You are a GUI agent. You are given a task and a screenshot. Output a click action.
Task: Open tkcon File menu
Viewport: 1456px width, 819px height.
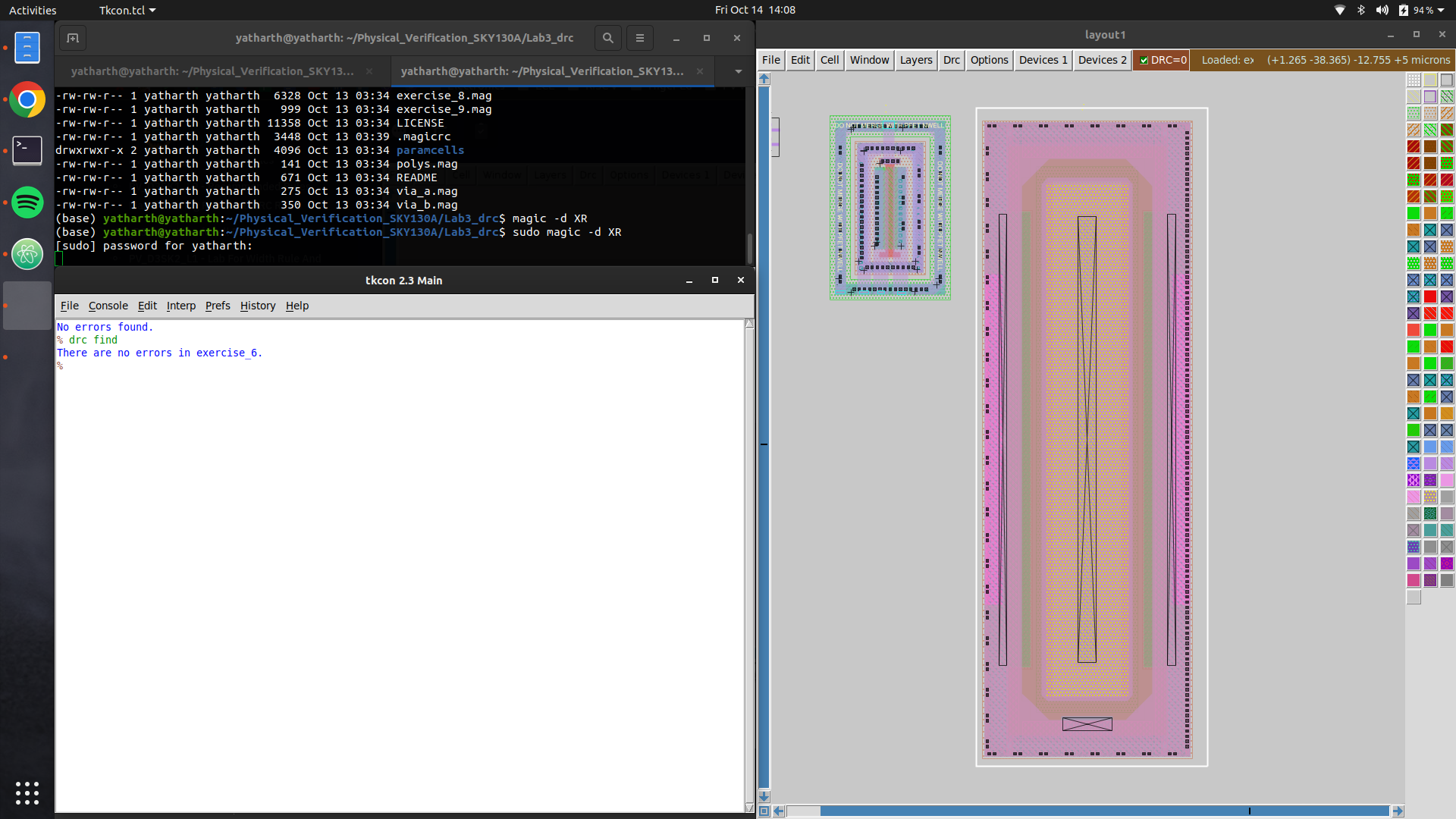point(70,306)
